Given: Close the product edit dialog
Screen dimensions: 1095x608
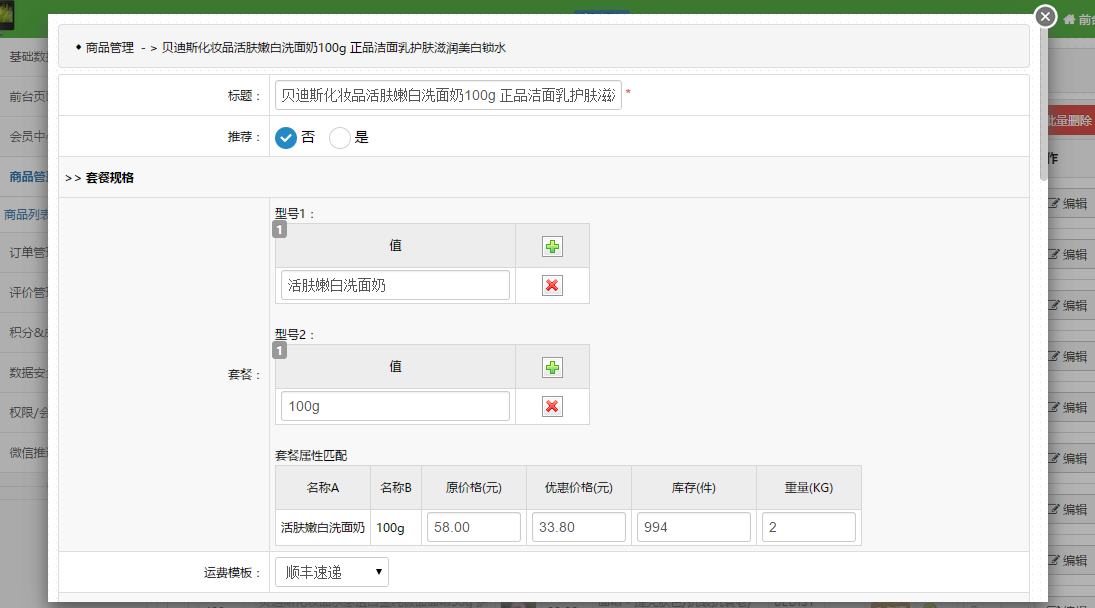Looking at the screenshot, I should pos(1045,16).
